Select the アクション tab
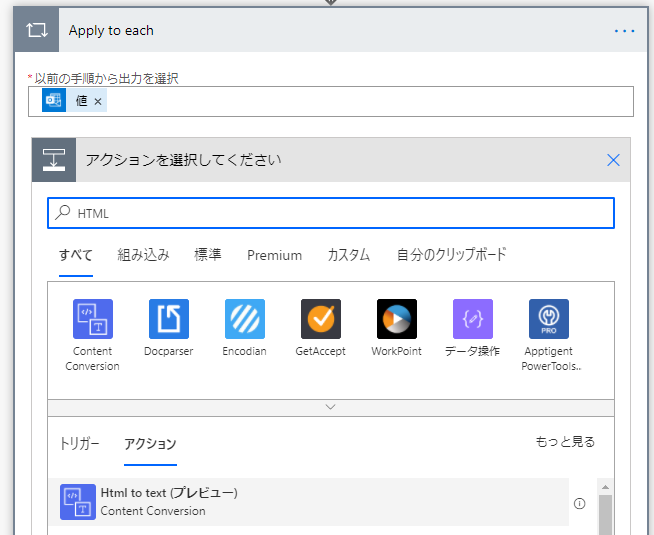Viewport: 654px width, 535px height. point(150,443)
